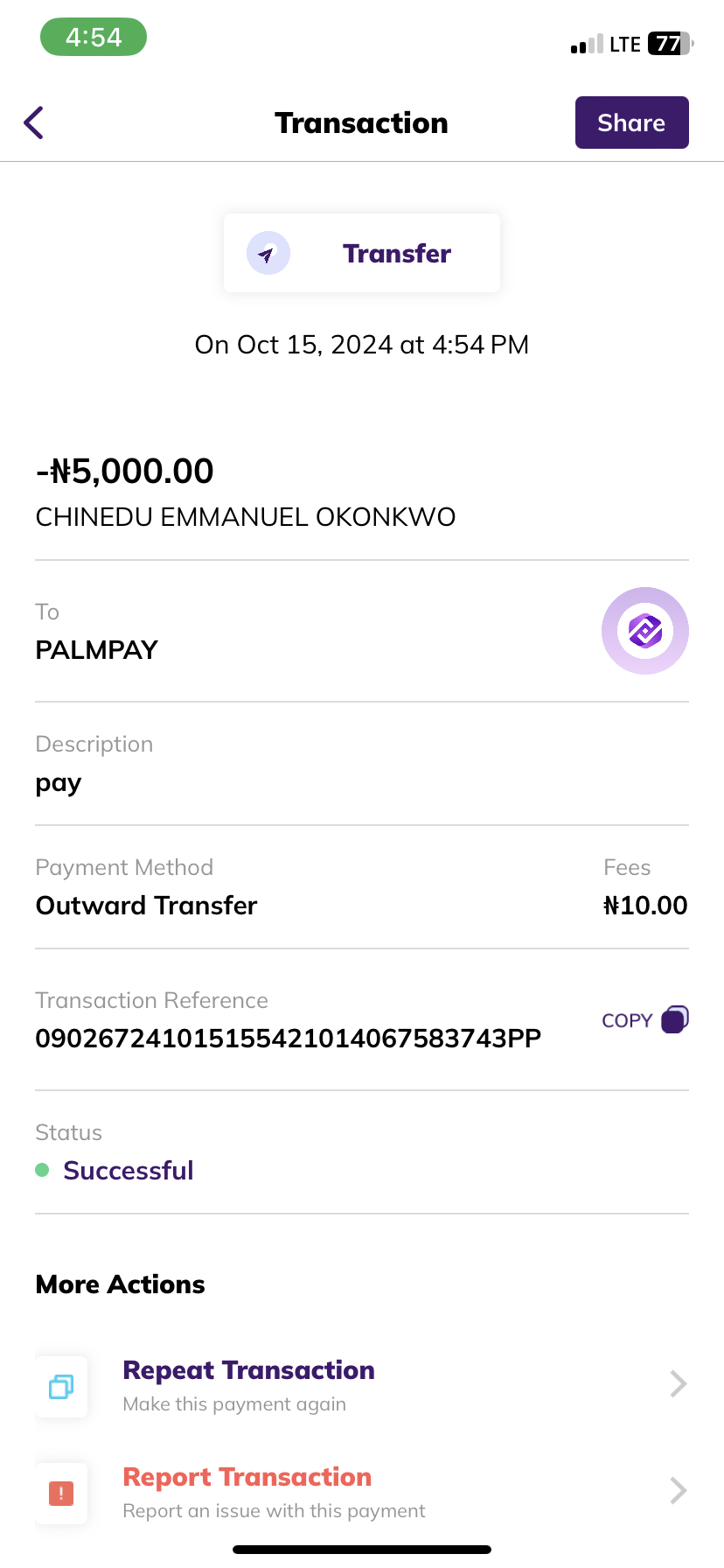
Task: Select Report Transaction action
Action: [247, 1477]
